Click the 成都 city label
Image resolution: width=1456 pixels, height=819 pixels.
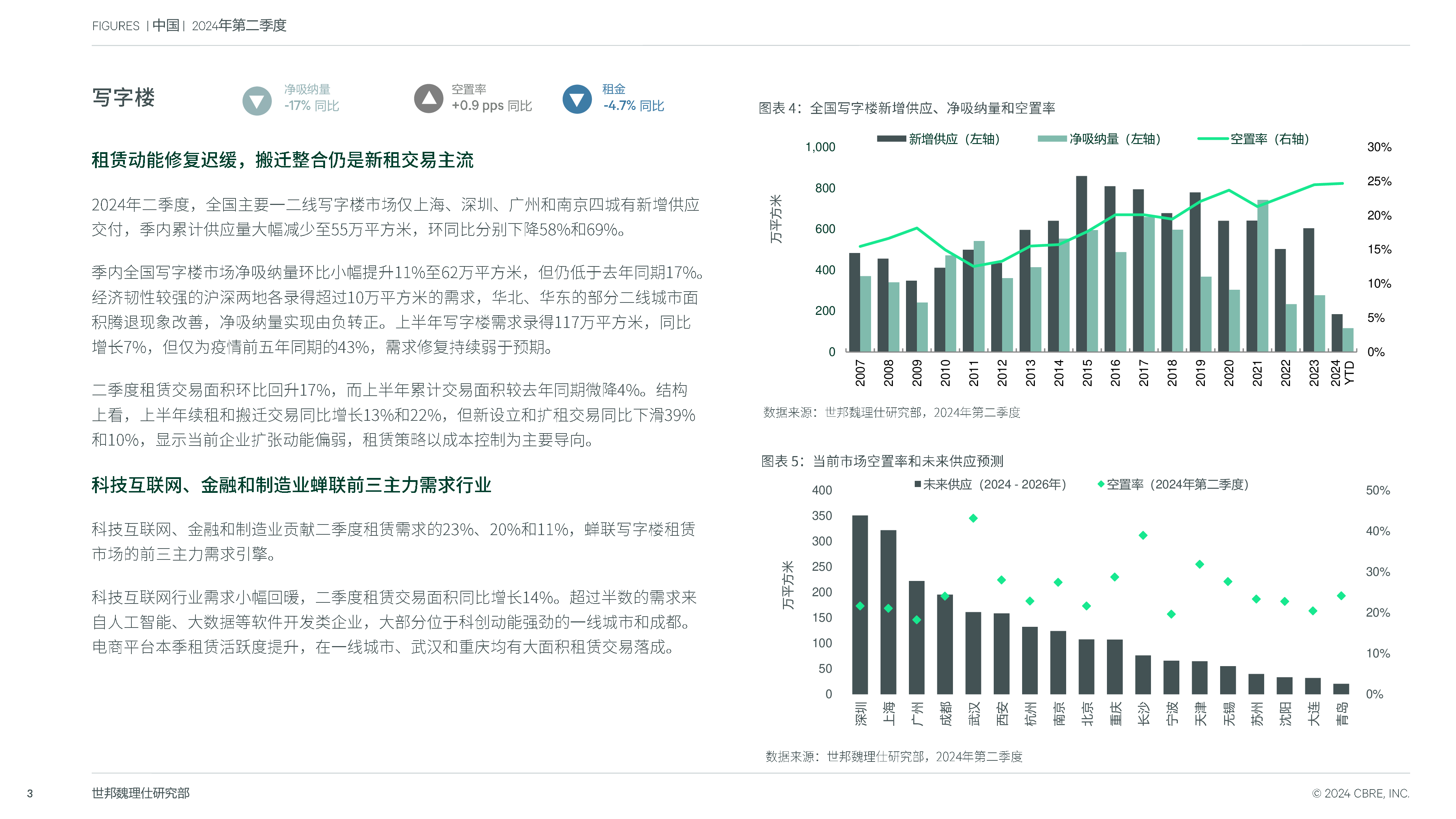pos(945,713)
